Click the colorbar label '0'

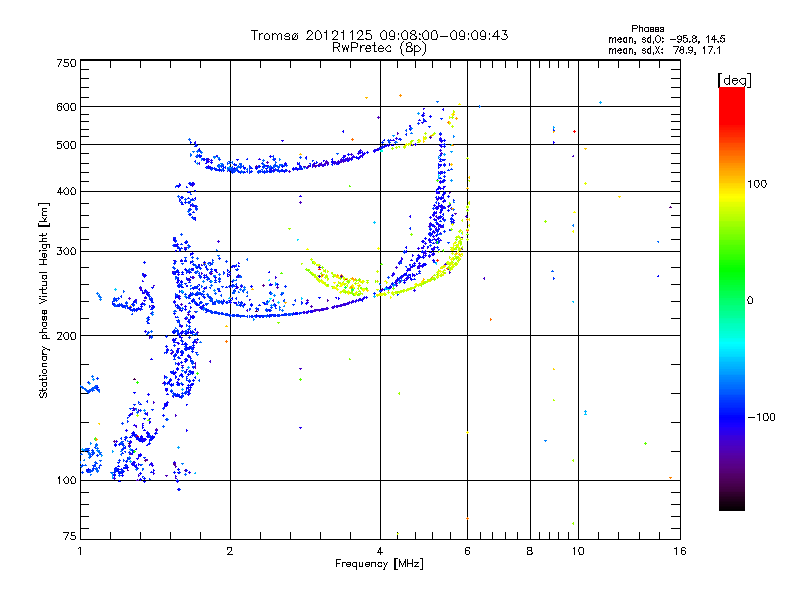pyautogui.click(x=750, y=301)
